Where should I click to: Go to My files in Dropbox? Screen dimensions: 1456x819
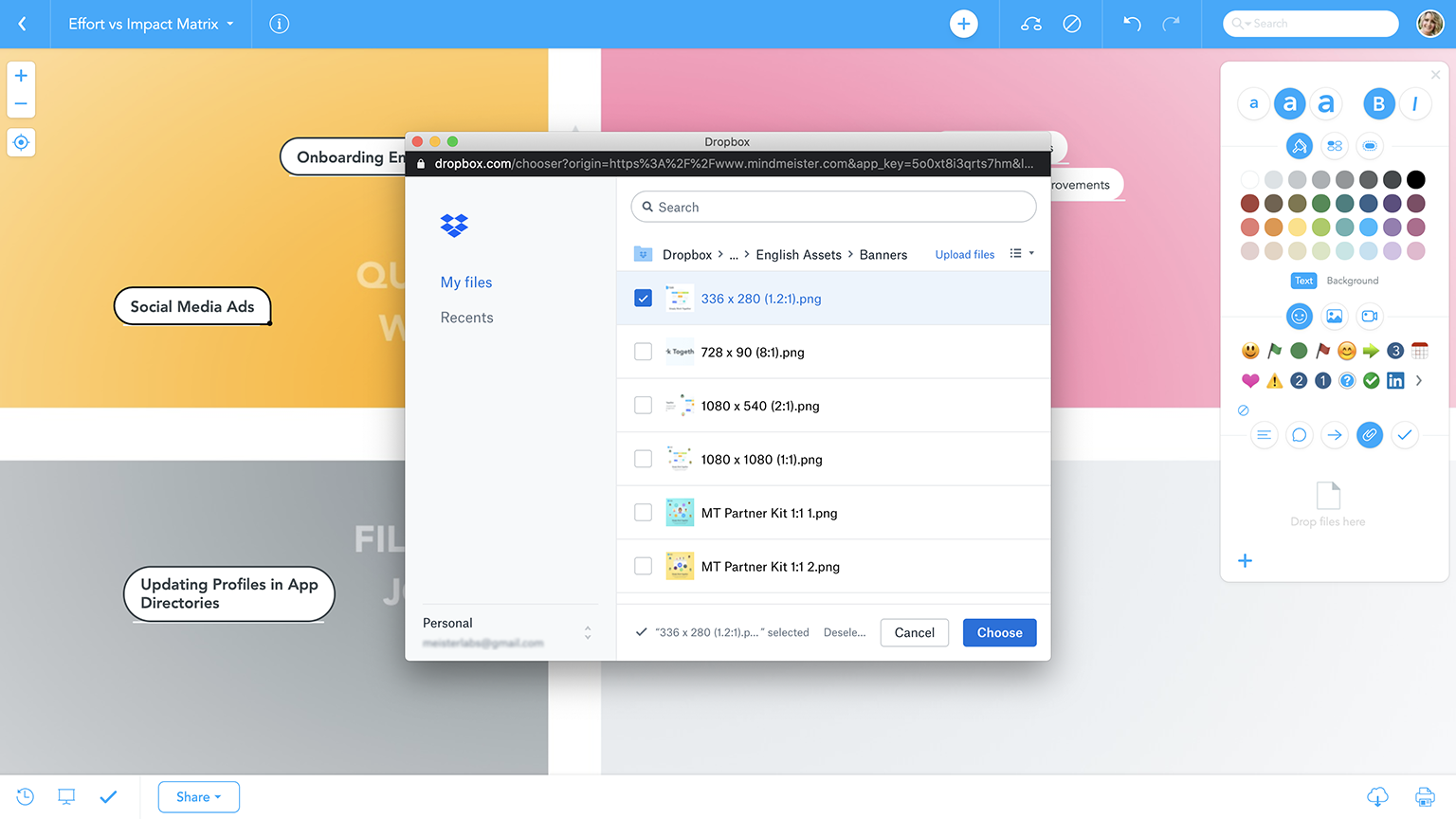tap(465, 282)
